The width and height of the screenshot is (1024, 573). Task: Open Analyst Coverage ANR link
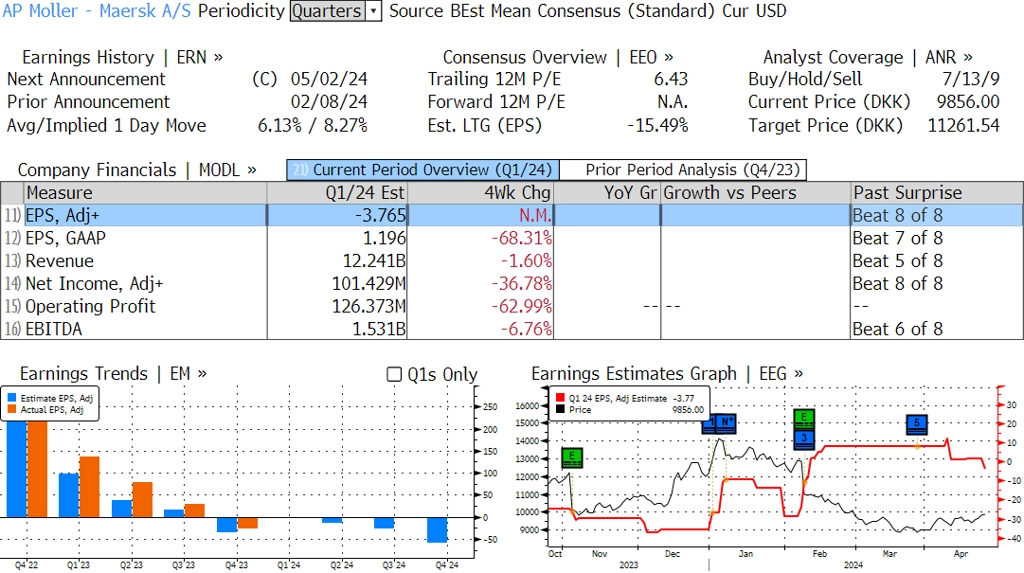click(868, 57)
